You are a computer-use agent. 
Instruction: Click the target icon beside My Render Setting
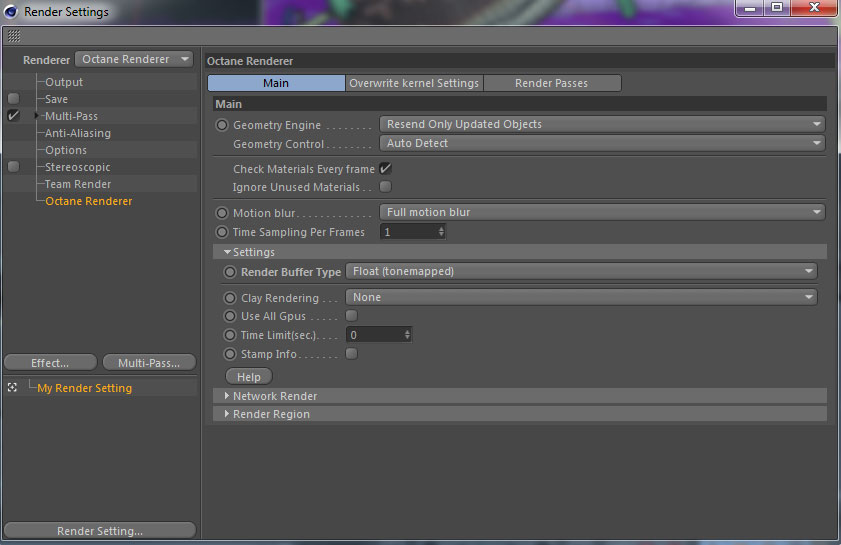(x=12, y=387)
